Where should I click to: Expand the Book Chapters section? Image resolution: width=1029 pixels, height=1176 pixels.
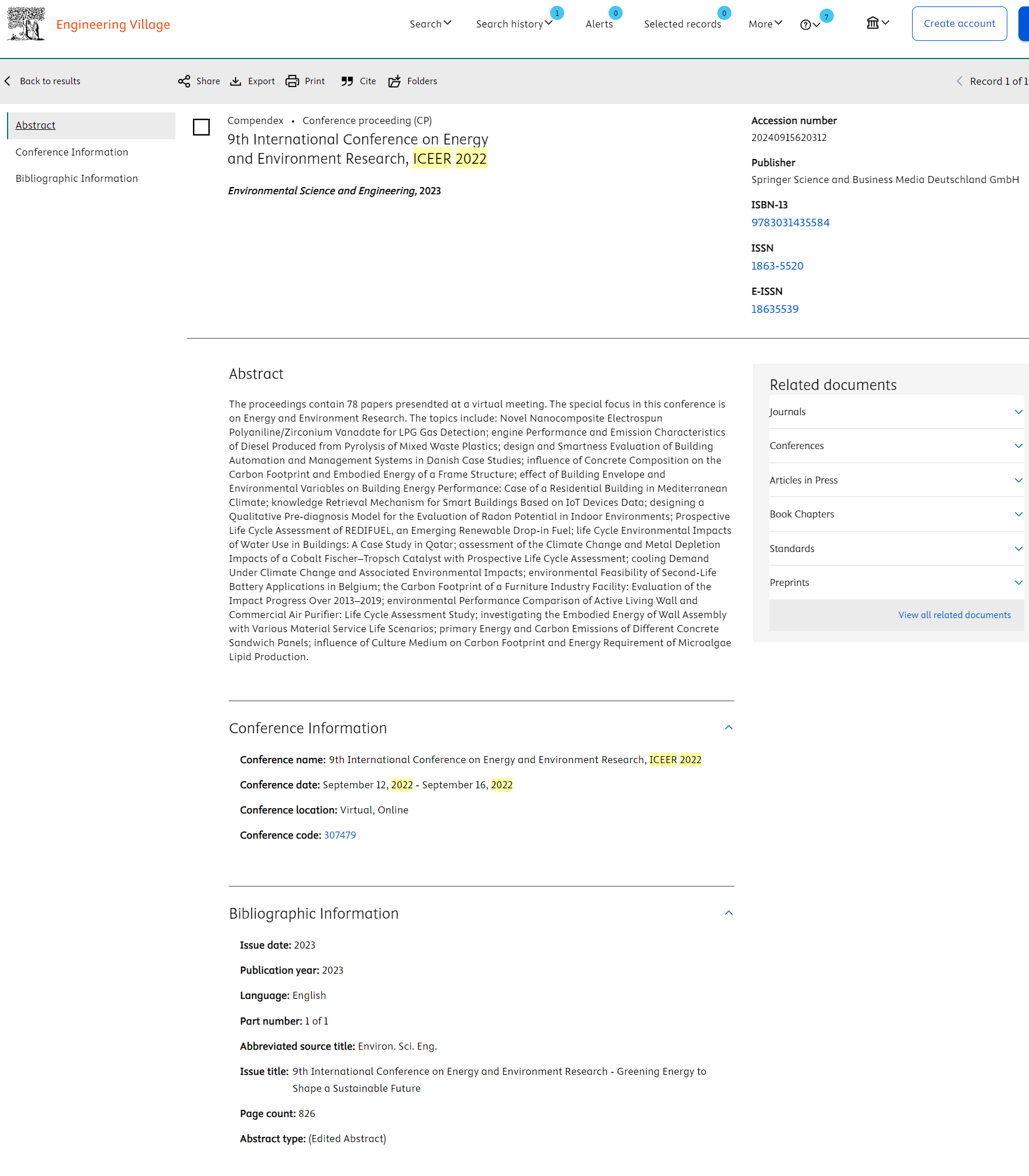(x=1018, y=514)
